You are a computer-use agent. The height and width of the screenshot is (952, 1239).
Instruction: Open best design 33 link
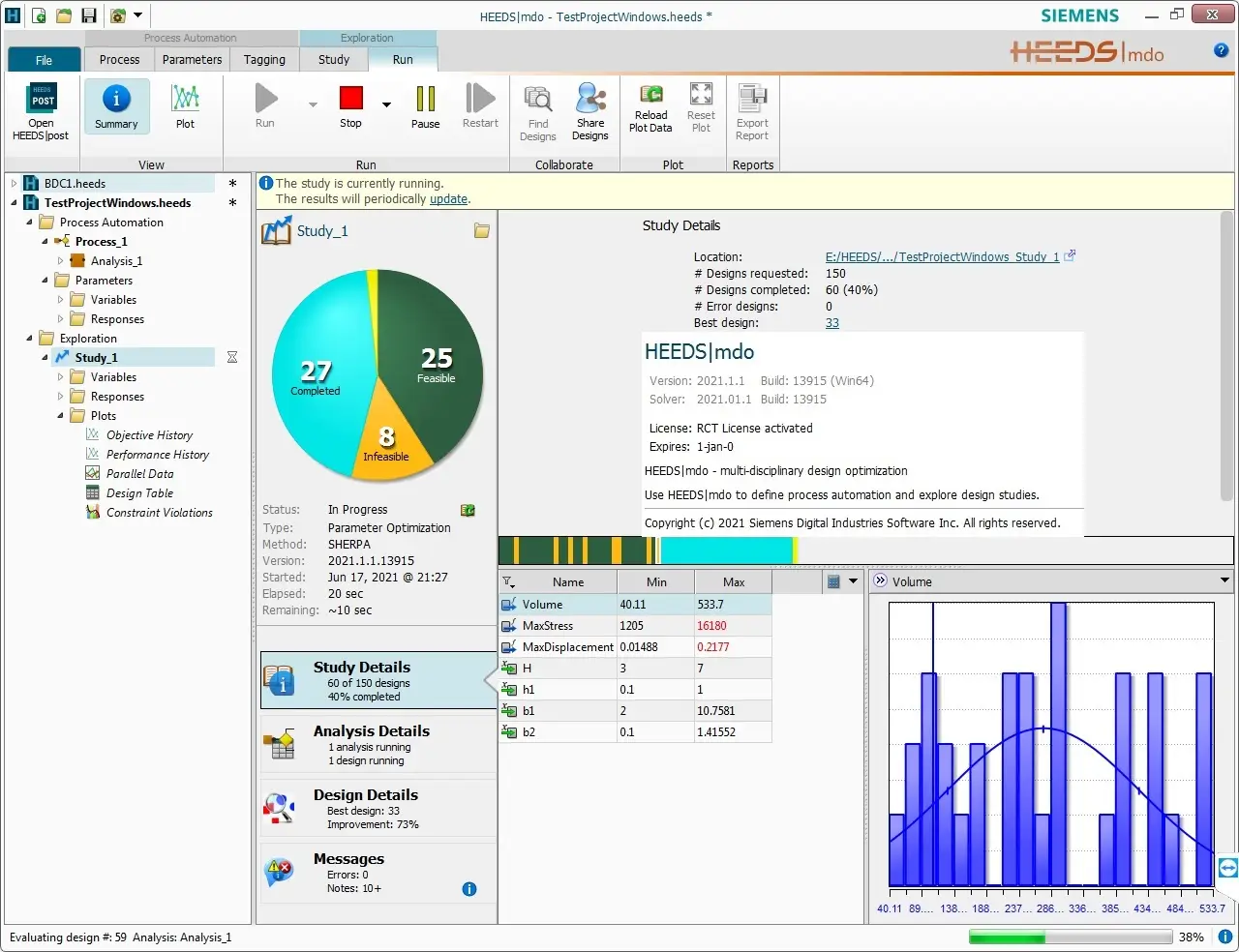coord(832,323)
